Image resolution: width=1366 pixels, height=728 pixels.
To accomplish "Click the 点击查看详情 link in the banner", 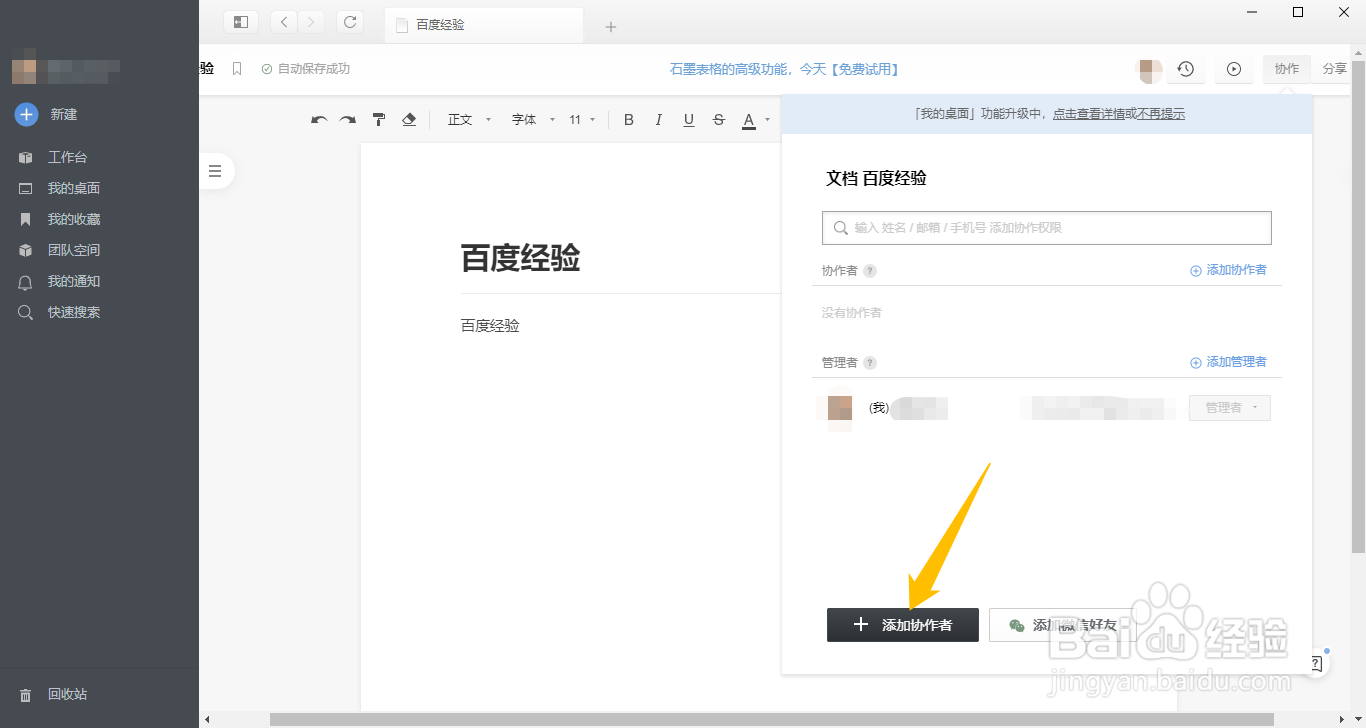I will (x=1090, y=114).
